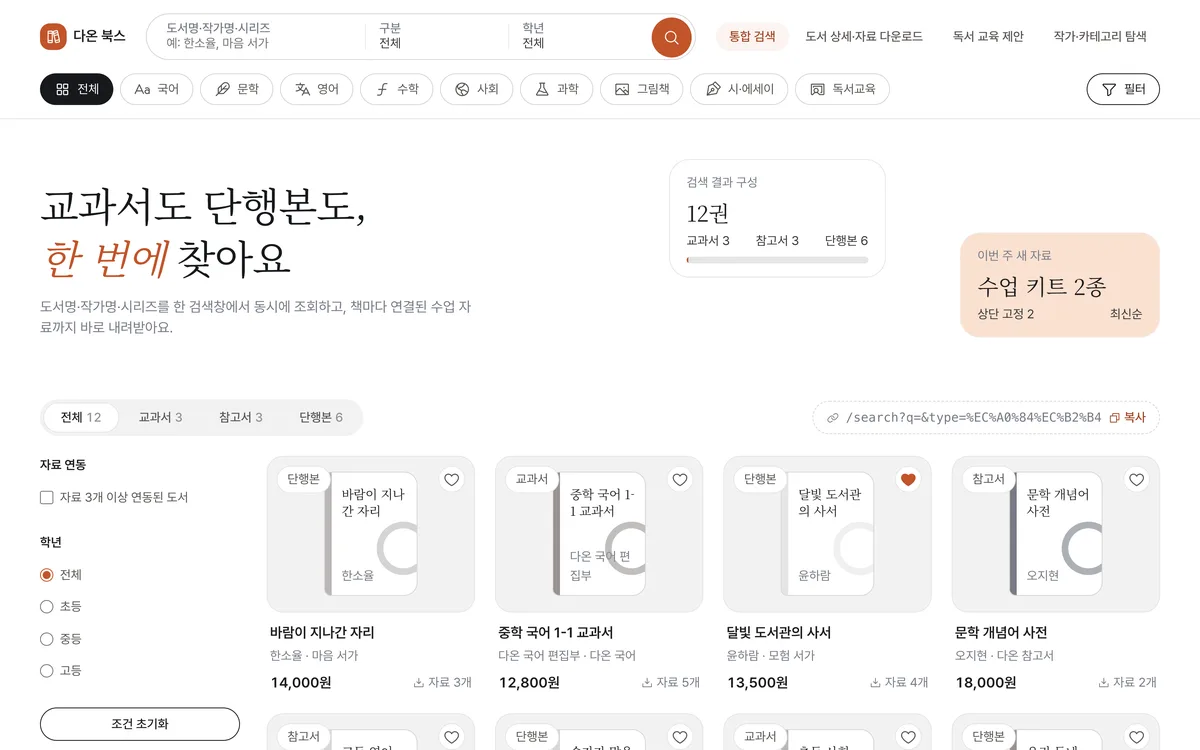Select the 그림책 category chip
This screenshot has width=1200, height=750.
point(641,89)
